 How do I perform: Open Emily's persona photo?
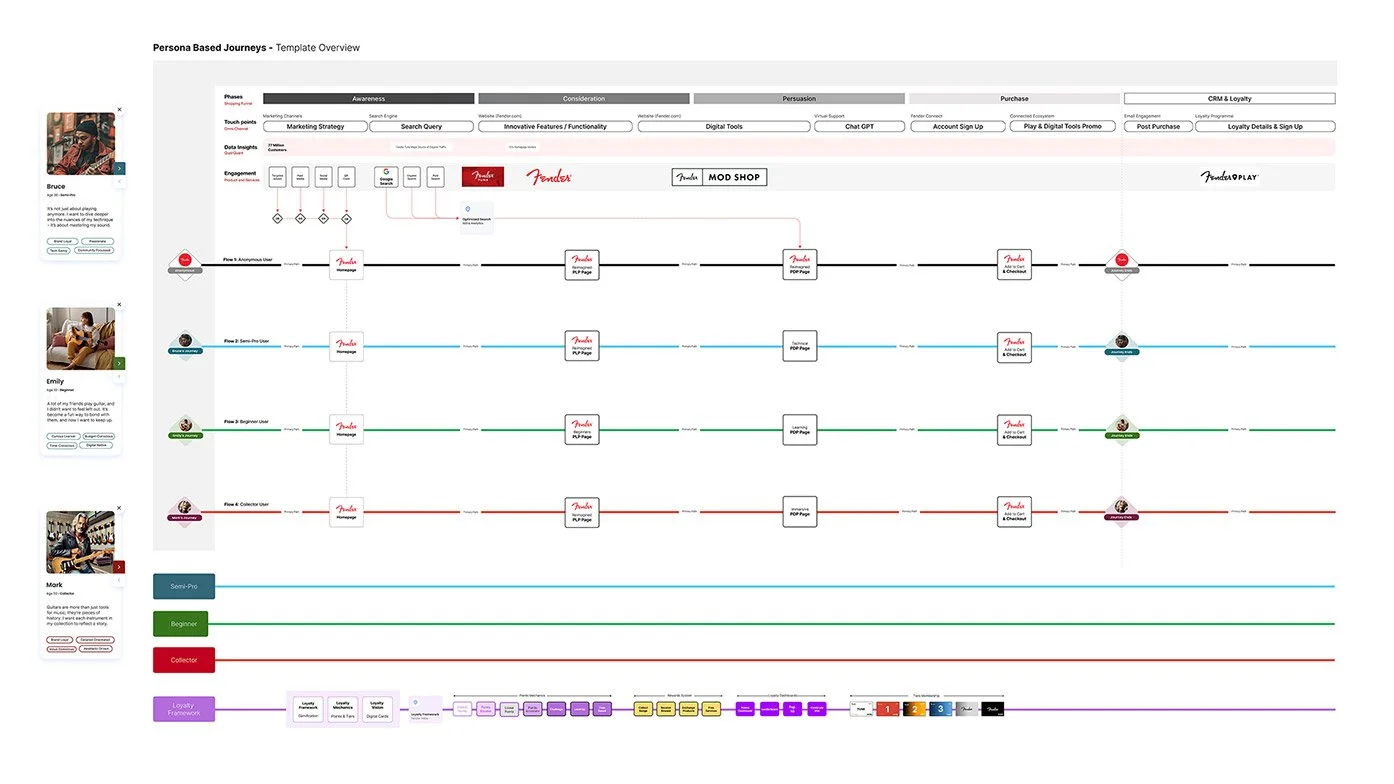click(x=80, y=339)
